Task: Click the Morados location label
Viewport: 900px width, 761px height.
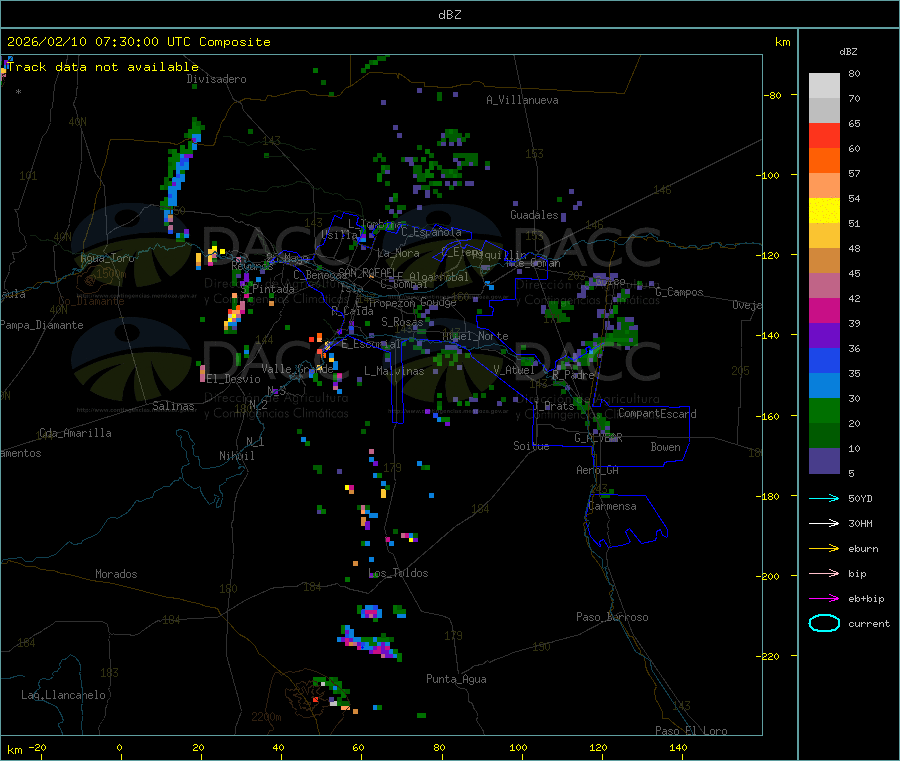Action: (x=117, y=574)
